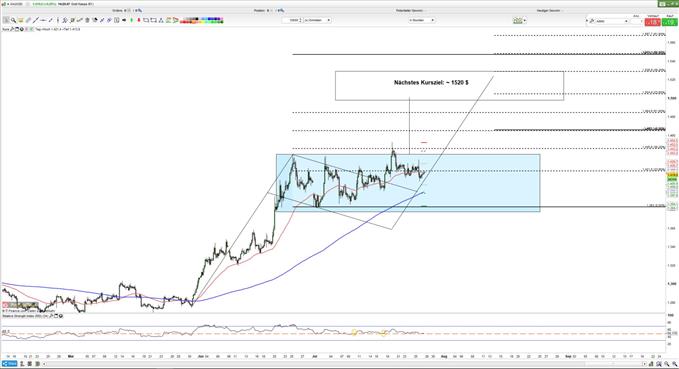679x369 pixels.
Task: Open the 'in Einheiten' units dropdown
Action: (x=318, y=20)
